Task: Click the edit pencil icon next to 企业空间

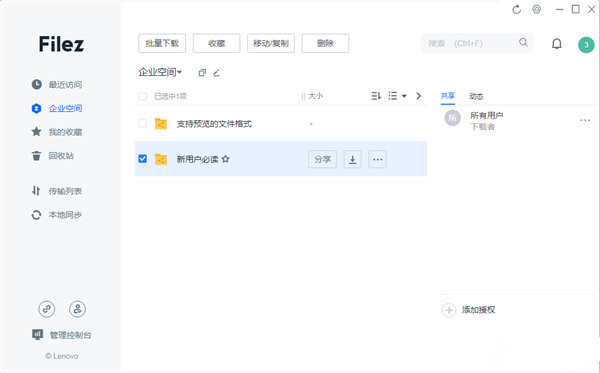Action: 217,72
